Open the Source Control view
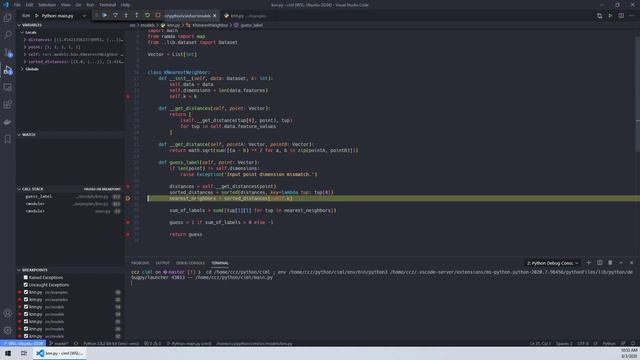 [8, 53]
